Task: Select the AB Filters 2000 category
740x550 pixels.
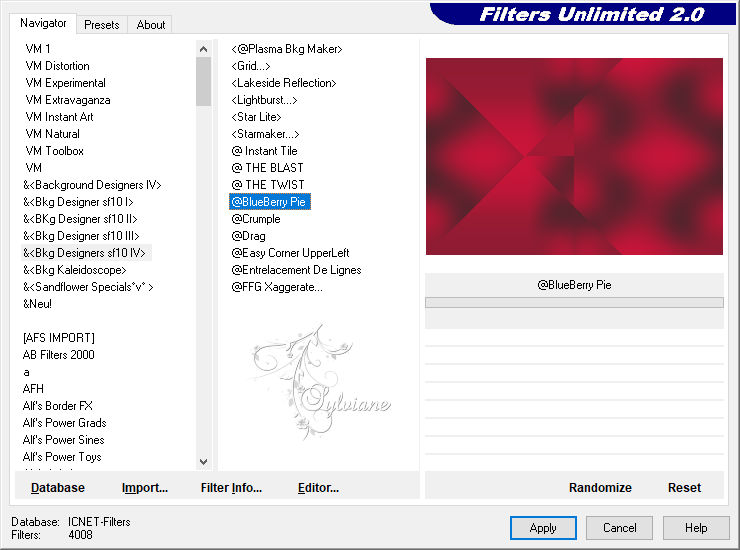Action: click(x=59, y=355)
